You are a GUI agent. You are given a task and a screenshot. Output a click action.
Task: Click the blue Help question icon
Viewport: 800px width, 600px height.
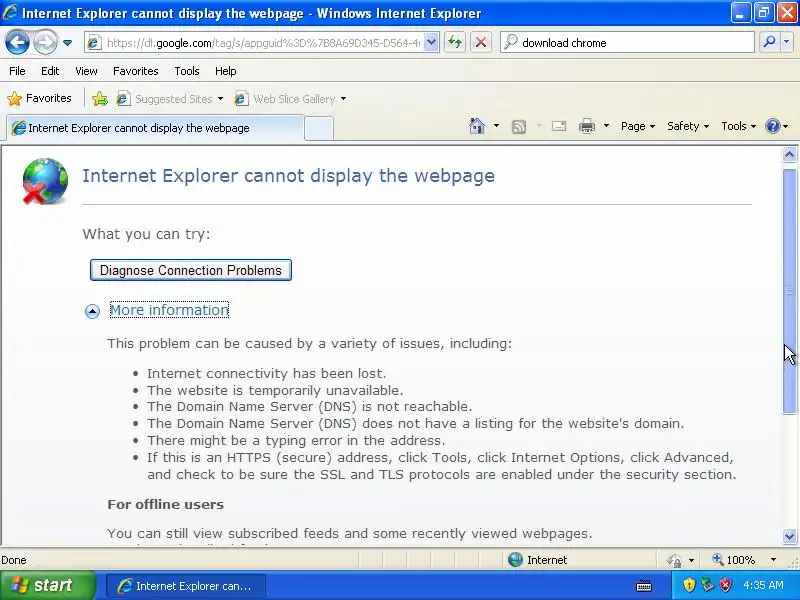click(x=773, y=126)
